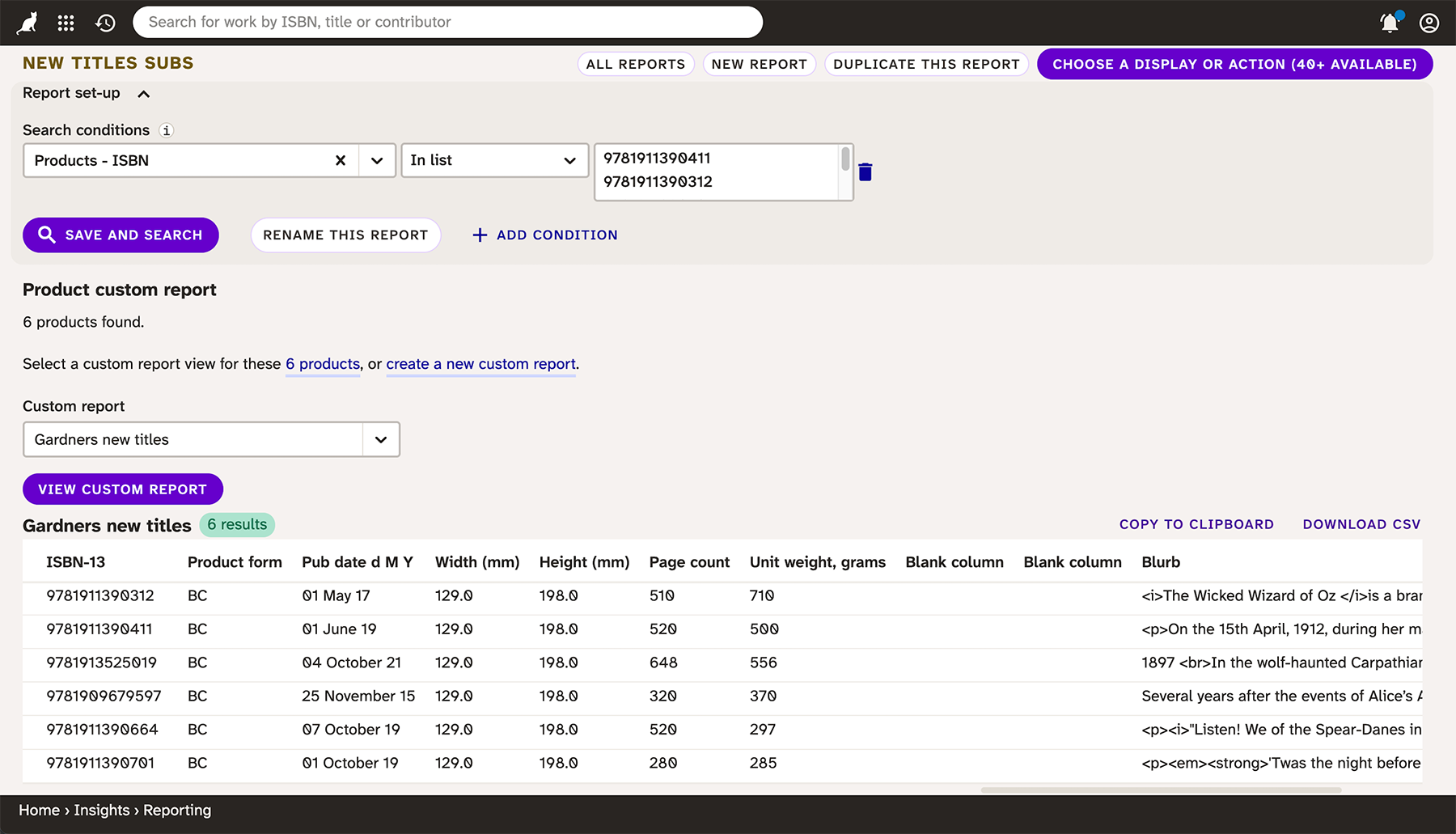Select ISBN cell 9781913525019
Screen dimensions: 1456x834
102,663
